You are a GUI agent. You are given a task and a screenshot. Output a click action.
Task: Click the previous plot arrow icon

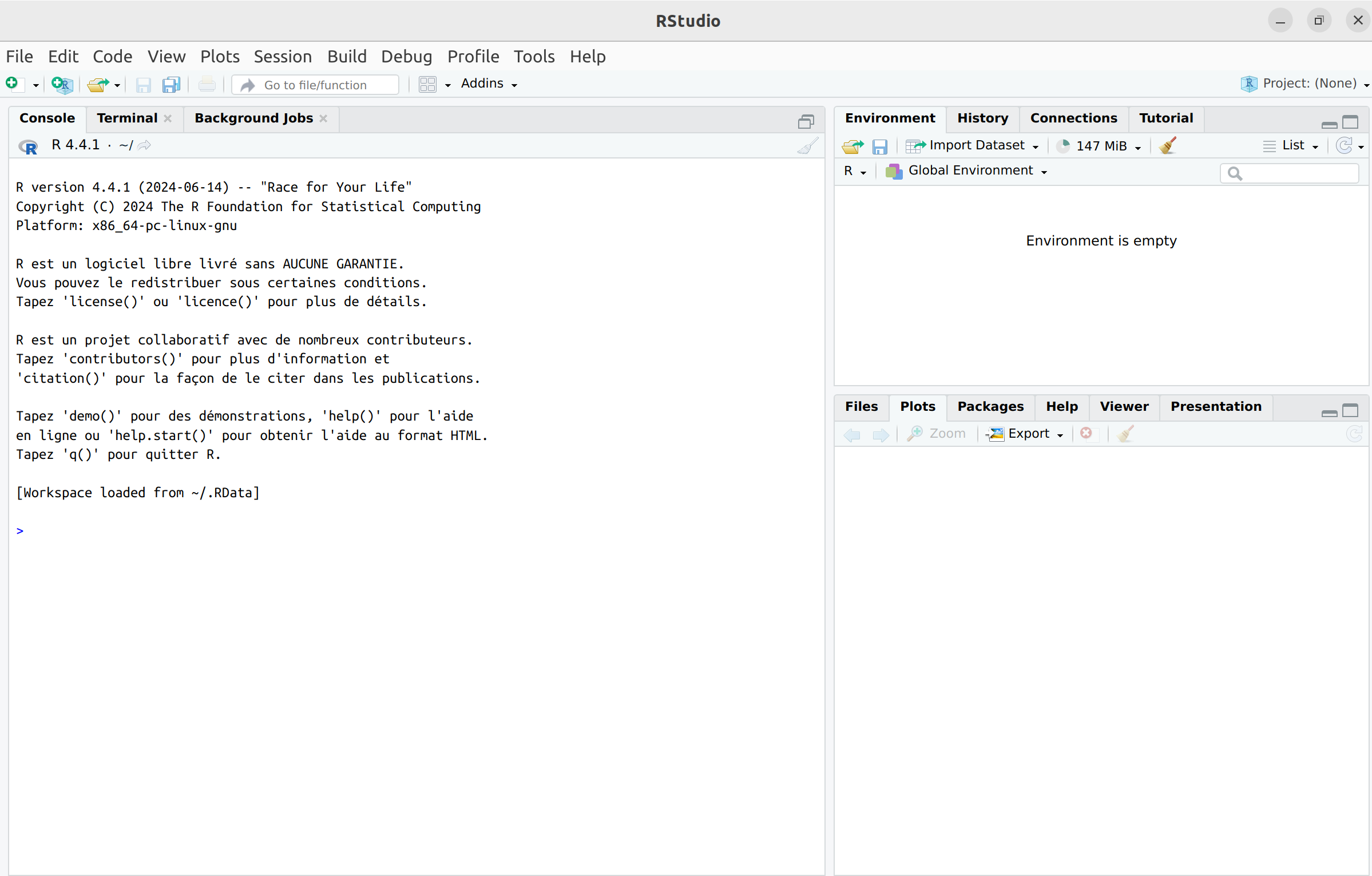tap(852, 435)
